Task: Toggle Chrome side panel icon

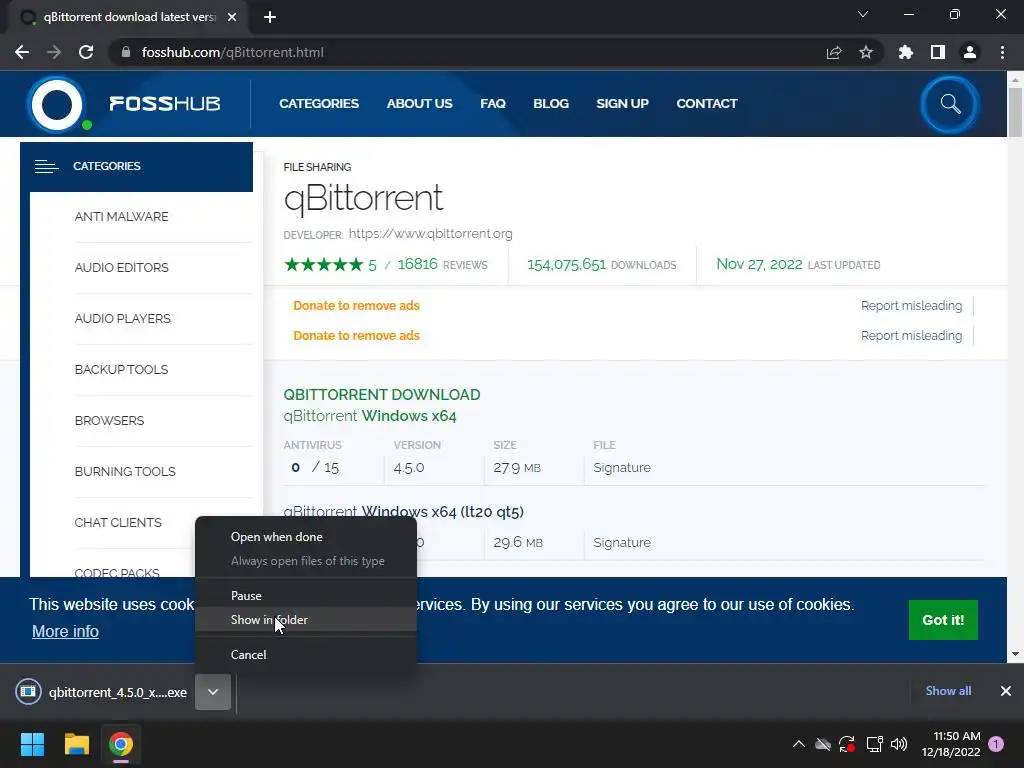Action: [938, 52]
